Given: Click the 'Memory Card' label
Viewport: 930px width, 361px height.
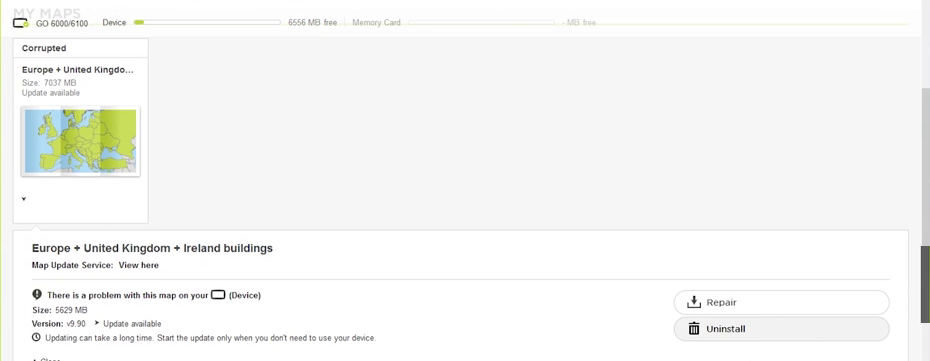Looking at the screenshot, I should [377, 23].
